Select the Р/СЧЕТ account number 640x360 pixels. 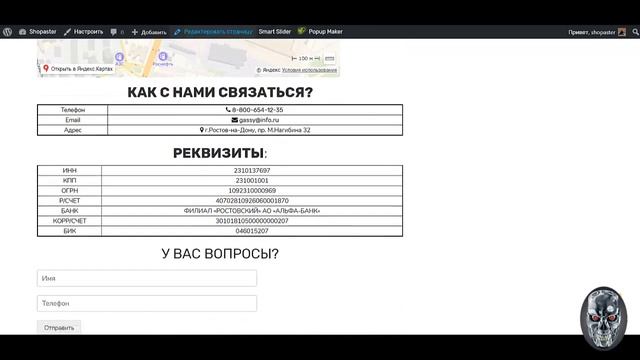[252, 201]
